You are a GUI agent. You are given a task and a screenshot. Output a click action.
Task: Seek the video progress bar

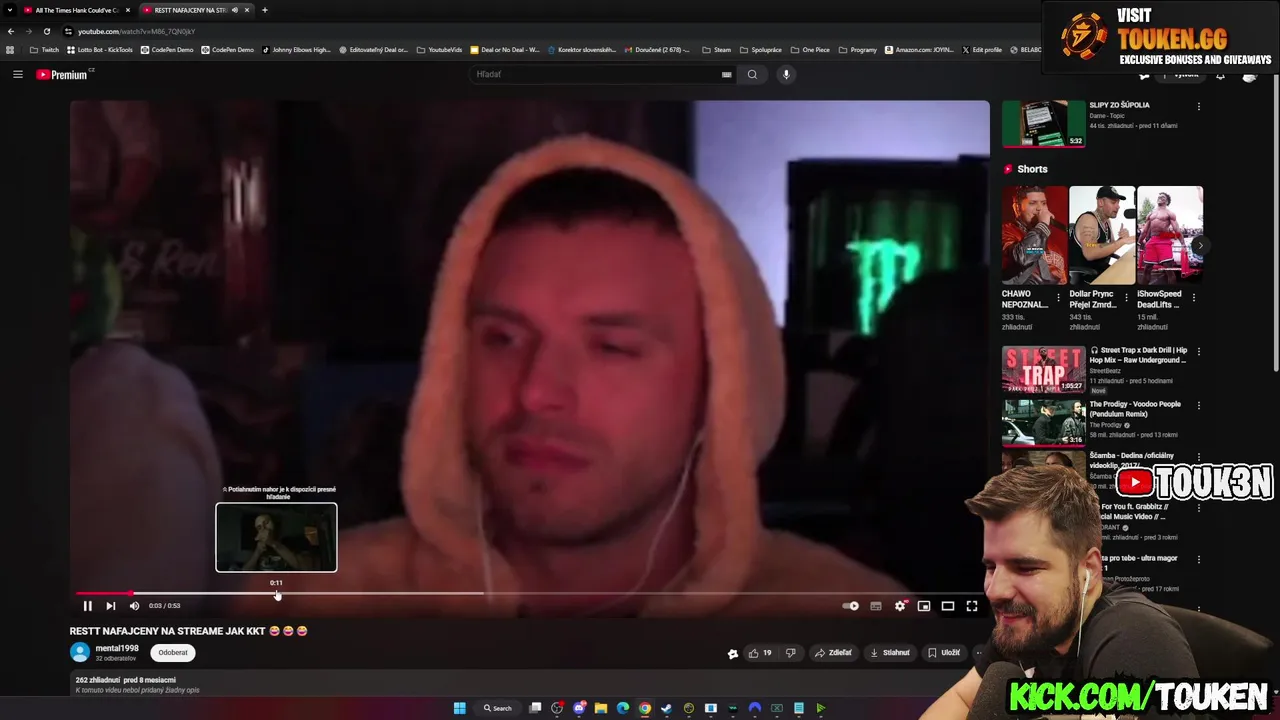click(530, 593)
